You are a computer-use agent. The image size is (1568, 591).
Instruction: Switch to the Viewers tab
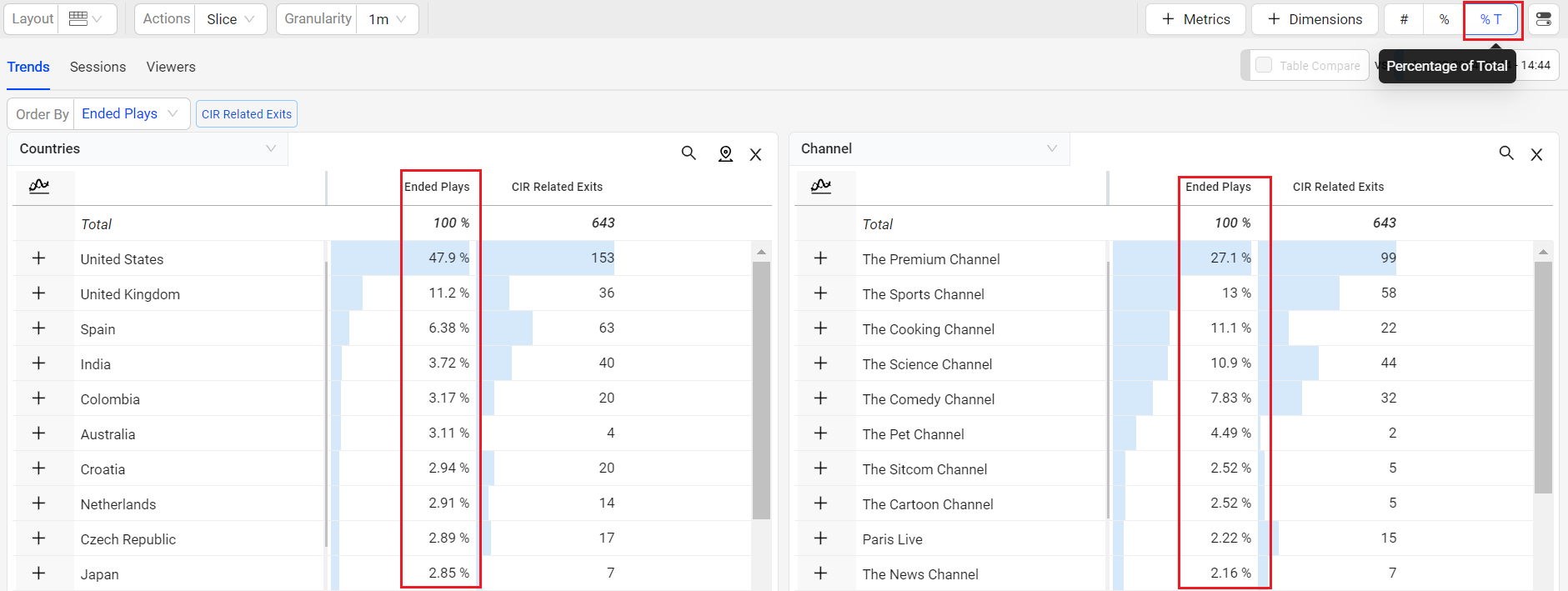point(171,67)
